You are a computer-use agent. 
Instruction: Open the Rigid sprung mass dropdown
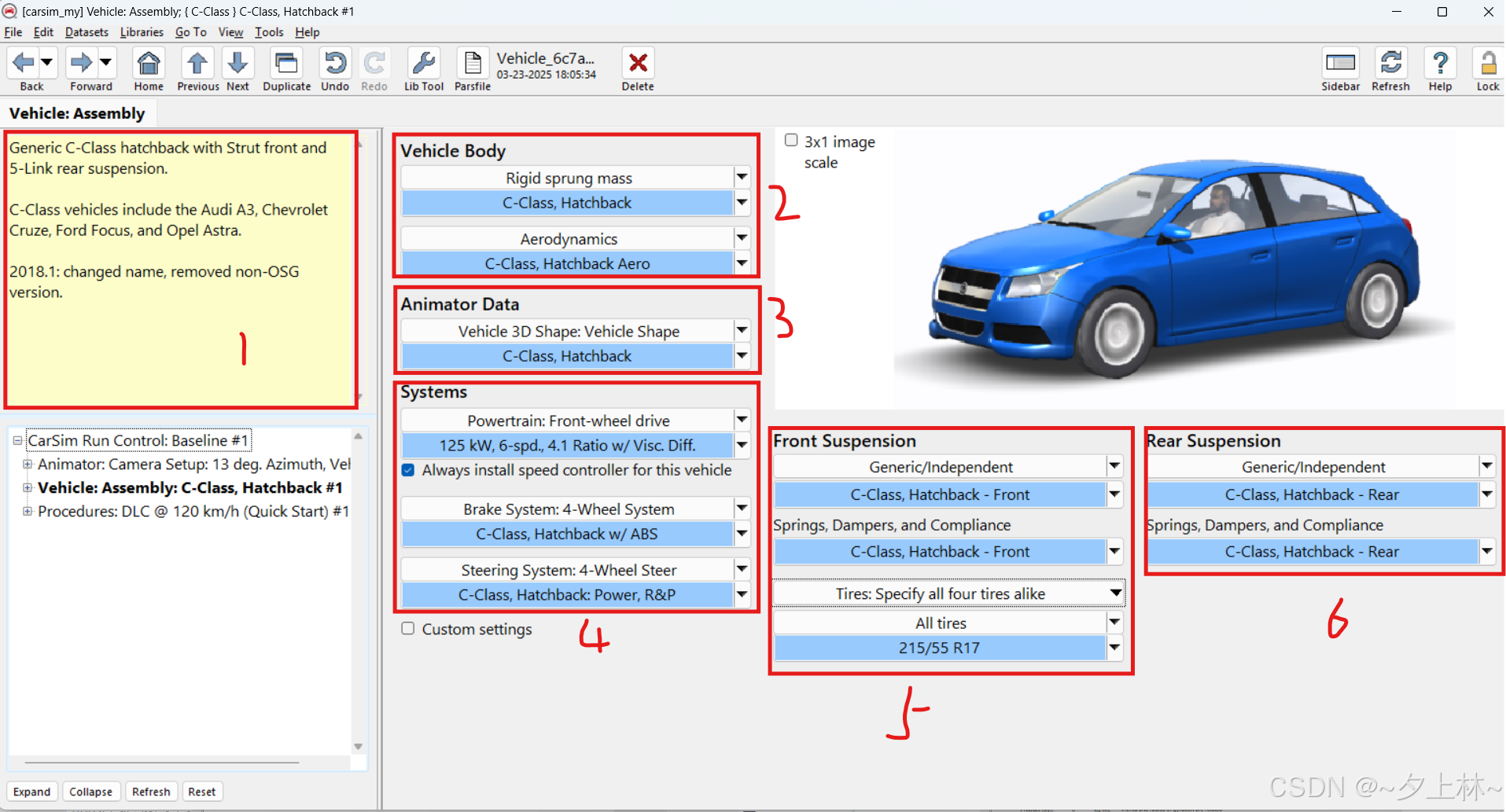click(742, 178)
